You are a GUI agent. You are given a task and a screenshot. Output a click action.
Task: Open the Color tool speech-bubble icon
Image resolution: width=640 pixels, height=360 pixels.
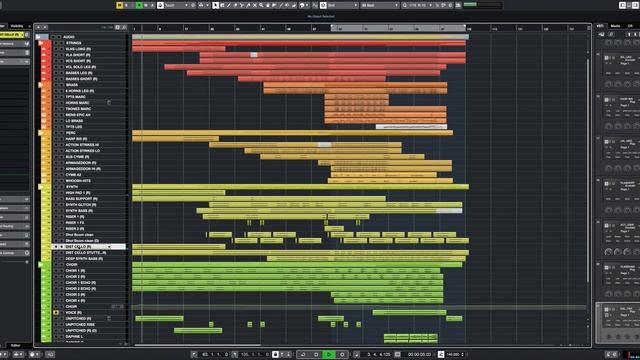(302, 5)
